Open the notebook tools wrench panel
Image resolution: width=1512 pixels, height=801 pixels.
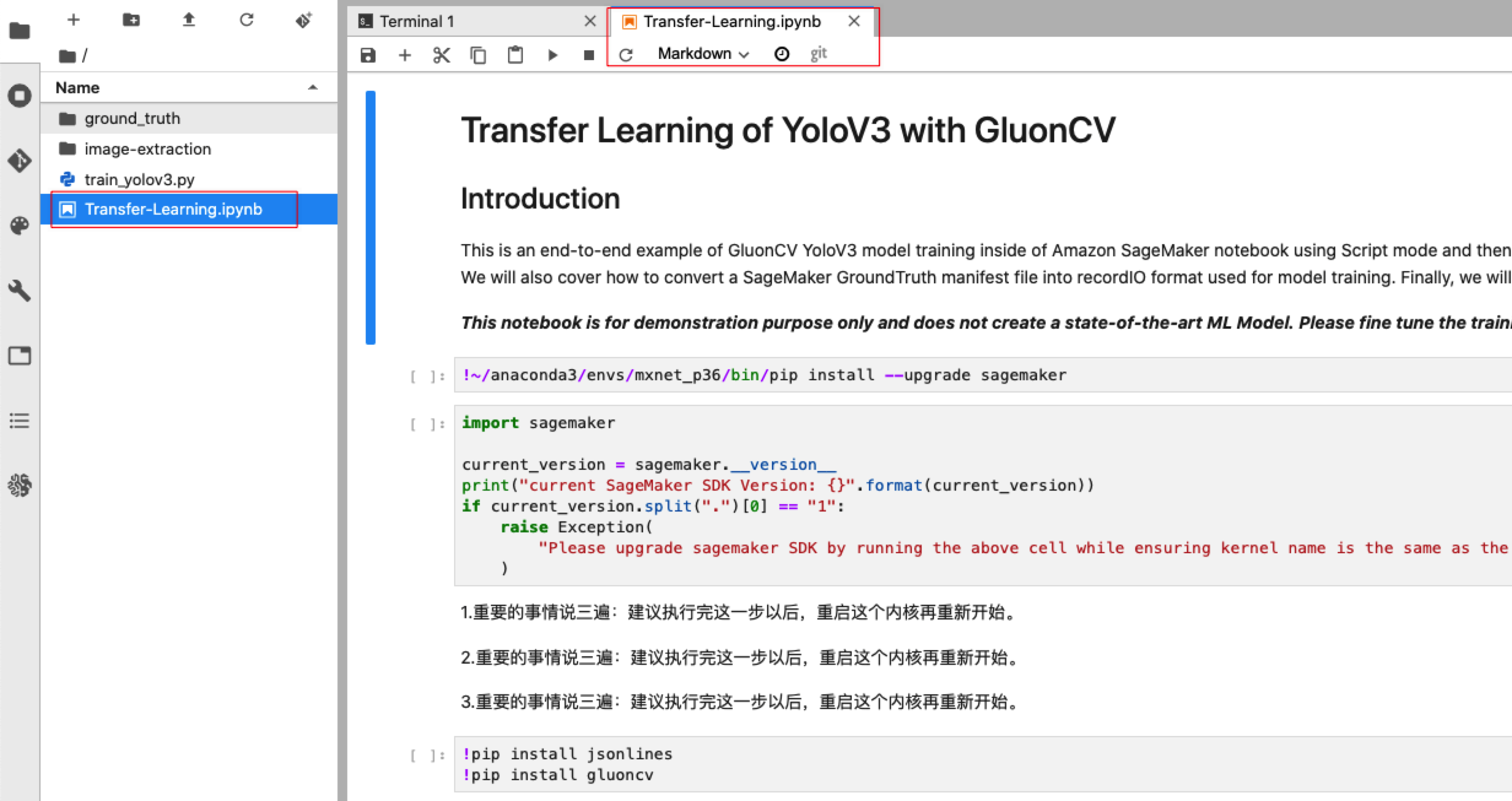pyautogui.click(x=20, y=291)
